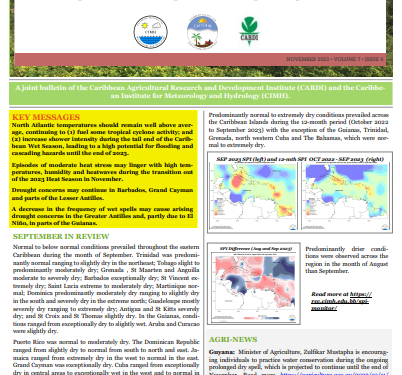Click the small logo in the SPI Difference map corner

[292, 318]
